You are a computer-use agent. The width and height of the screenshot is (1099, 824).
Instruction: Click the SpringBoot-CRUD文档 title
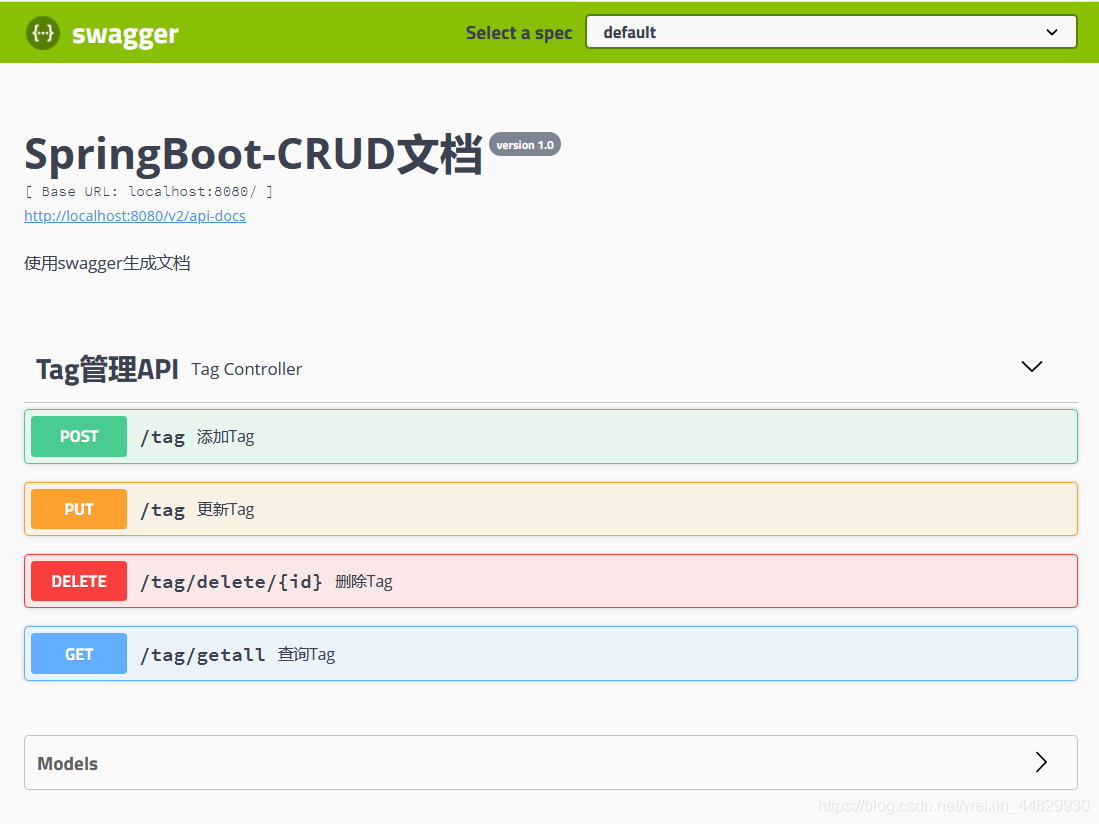coord(254,154)
